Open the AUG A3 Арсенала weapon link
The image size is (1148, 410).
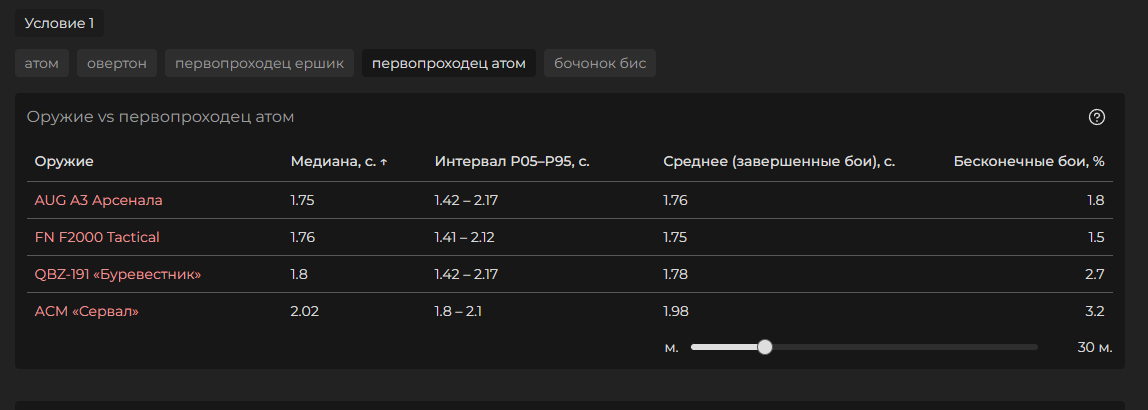pyautogui.click(x=98, y=201)
